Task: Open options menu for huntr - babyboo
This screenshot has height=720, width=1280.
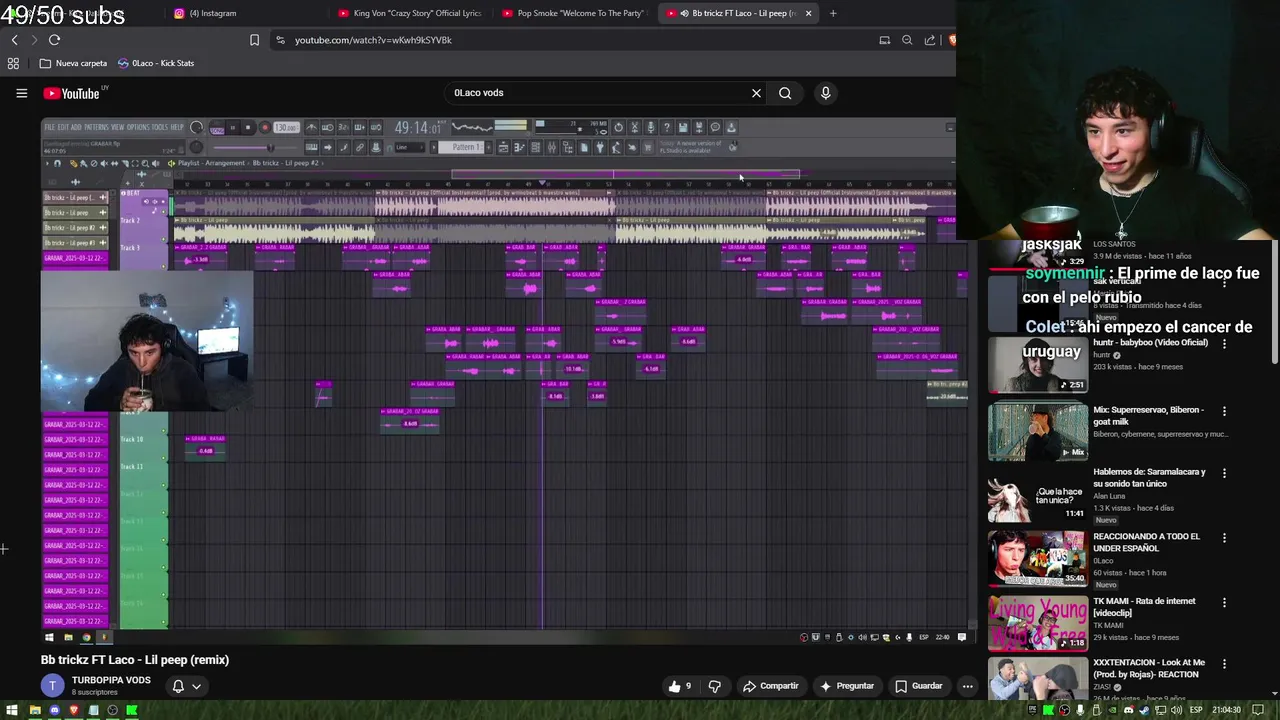Action: pyautogui.click(x=1224, y=344)
